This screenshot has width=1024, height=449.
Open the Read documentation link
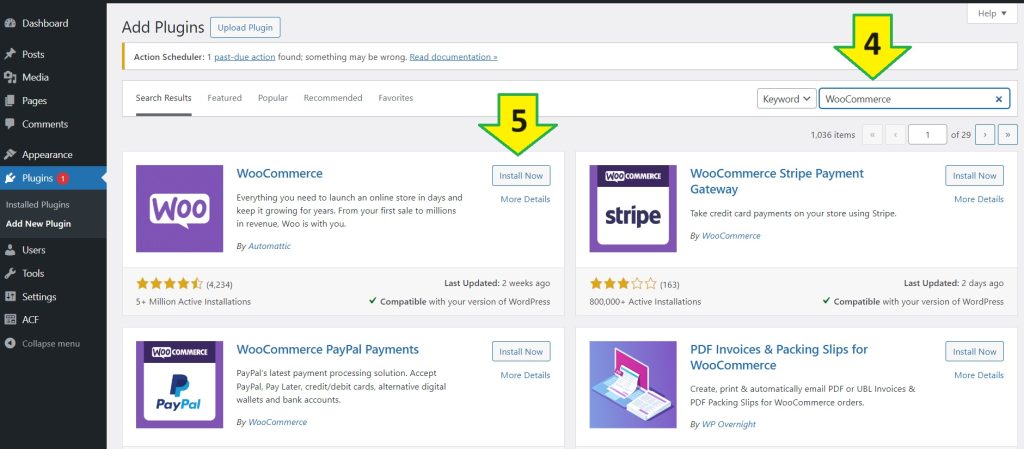pos(453,57)
